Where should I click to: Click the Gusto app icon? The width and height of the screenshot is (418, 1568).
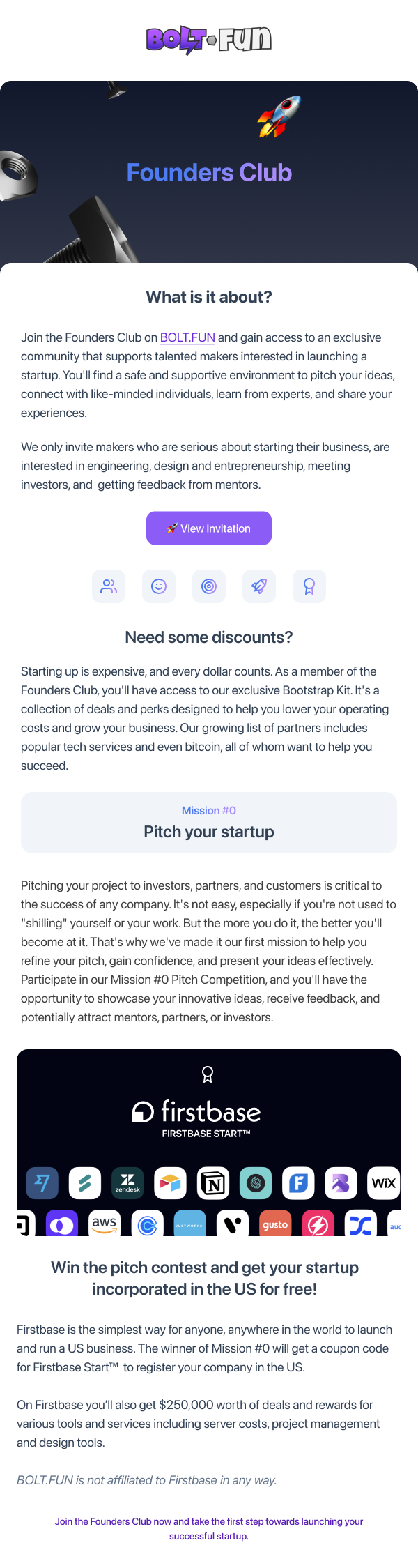coord(275,1224)
